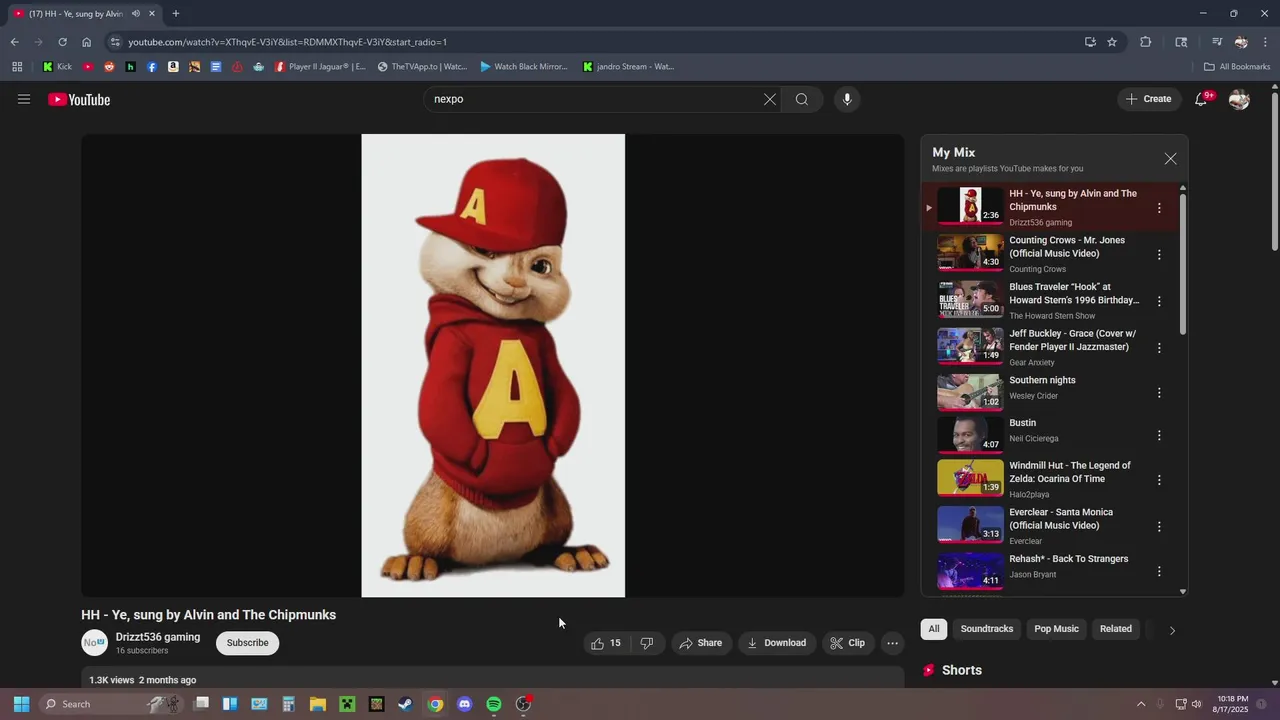
Task: Click Drizzt536 gaming channel avatar
Action: (95, 643)
